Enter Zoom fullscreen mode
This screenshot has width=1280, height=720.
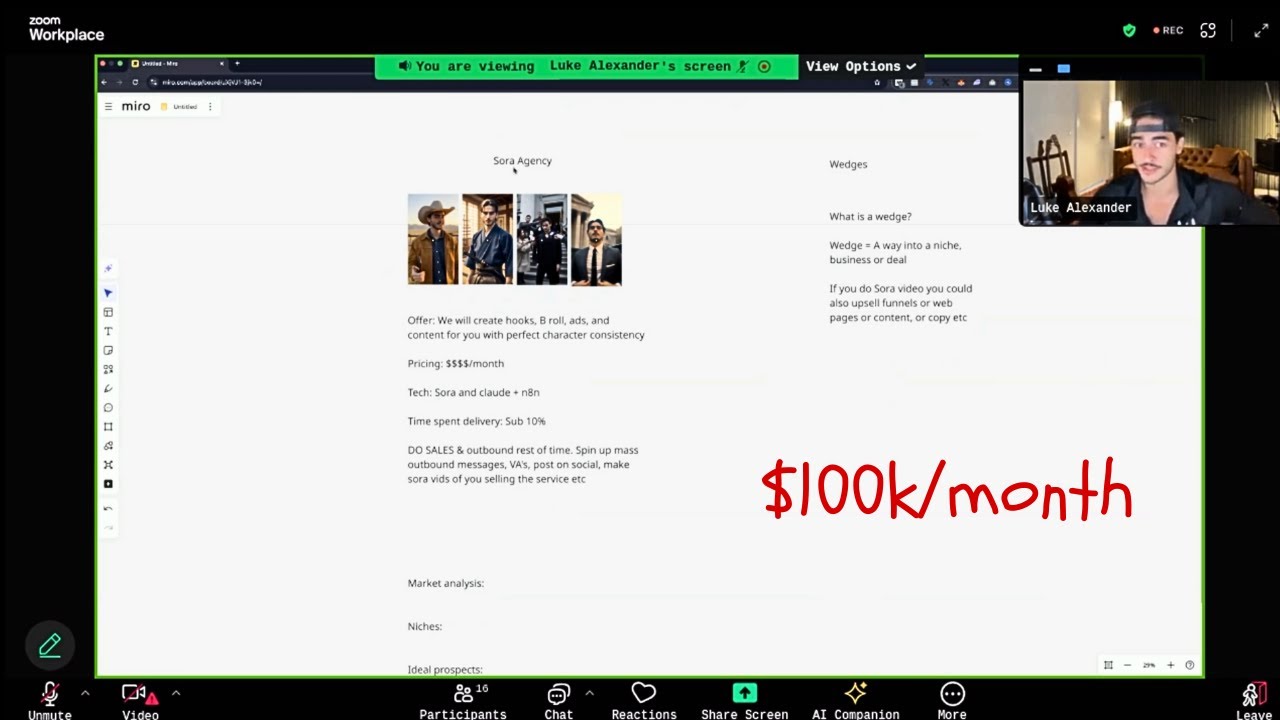tap(1261, 30)
